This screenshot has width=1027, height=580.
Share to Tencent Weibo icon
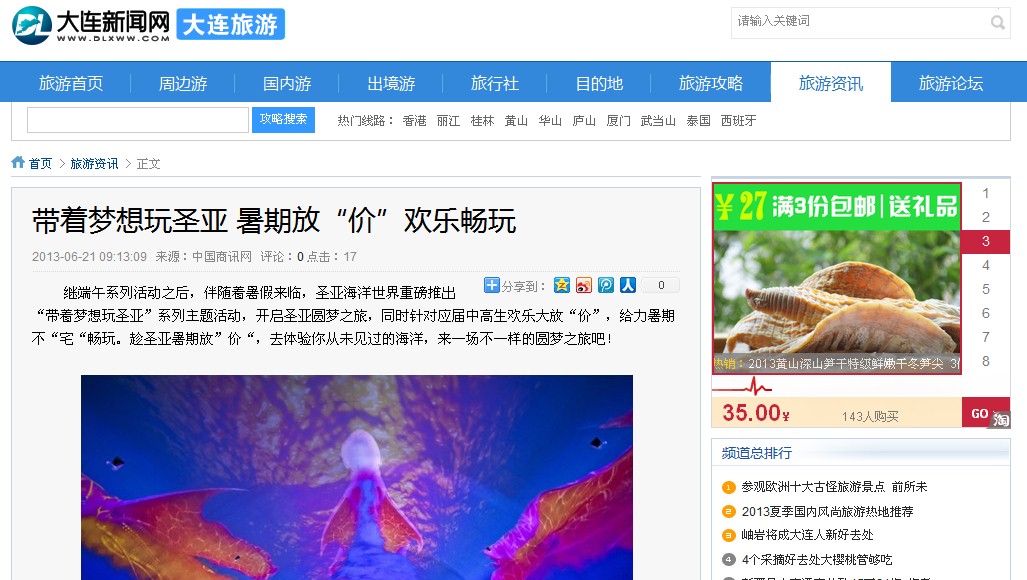pyautogui.click(x=606, y=285)
